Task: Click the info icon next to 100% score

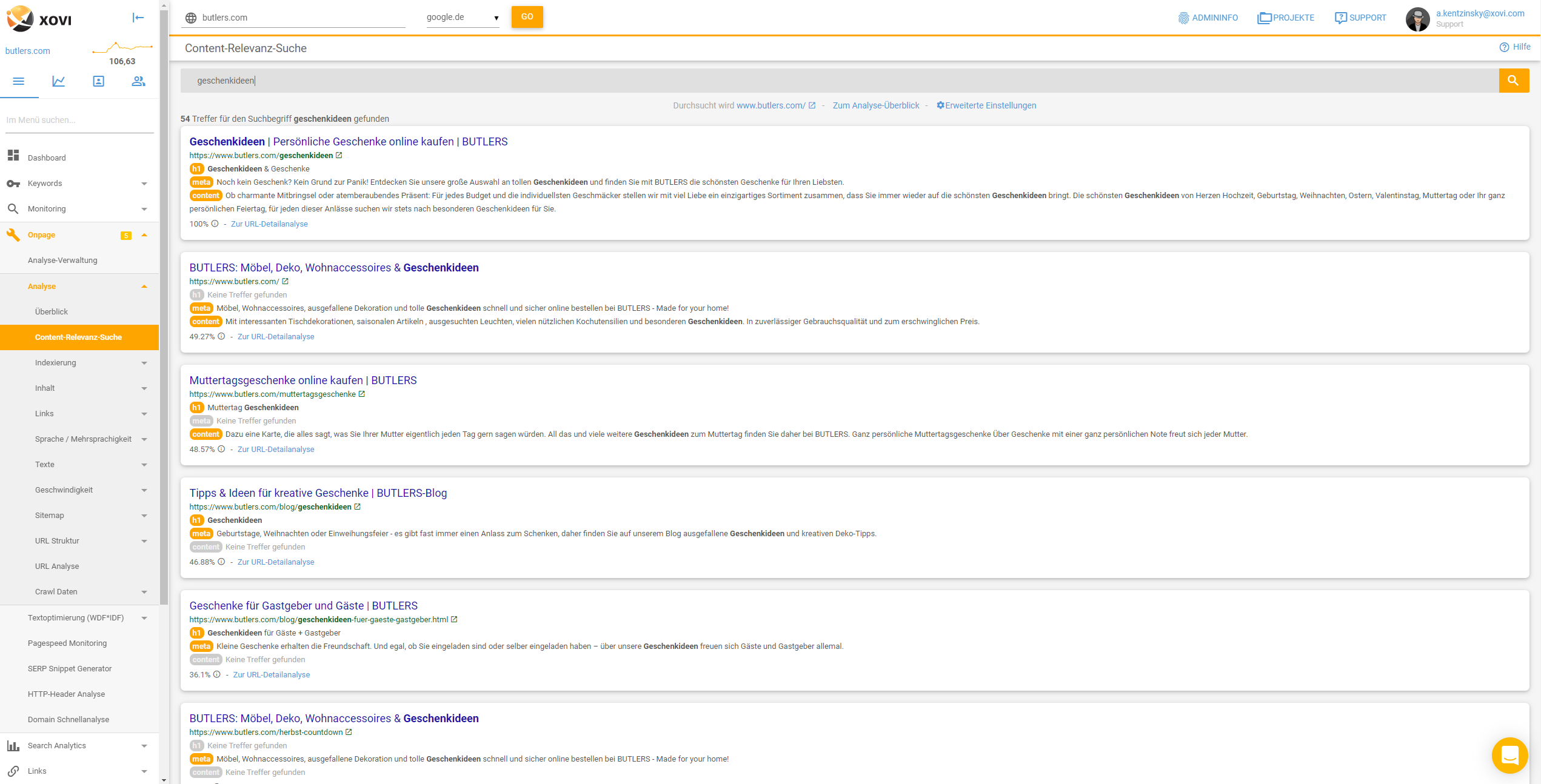Action: 215,224
